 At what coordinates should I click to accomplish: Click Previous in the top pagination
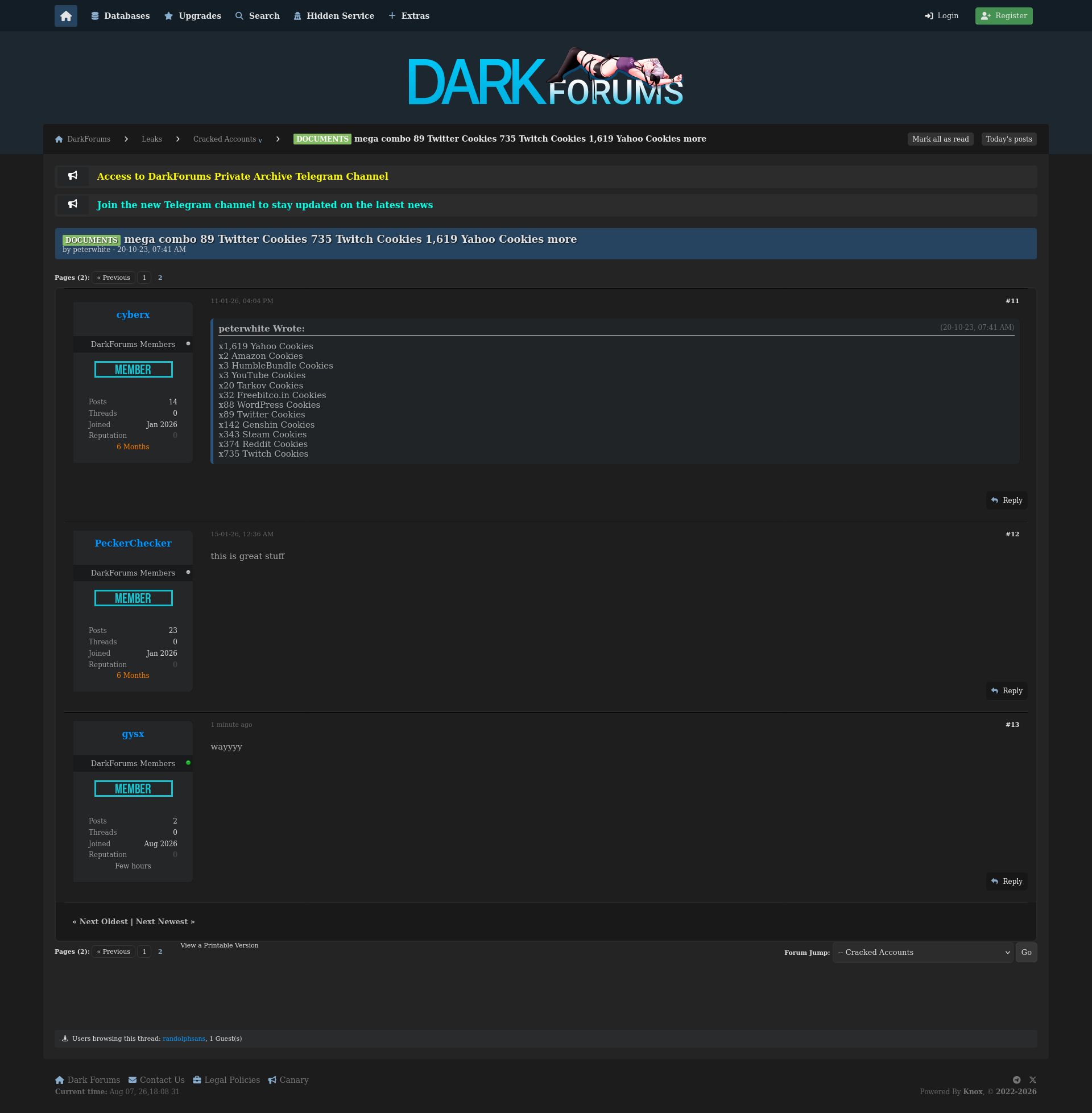click(114, 278)
